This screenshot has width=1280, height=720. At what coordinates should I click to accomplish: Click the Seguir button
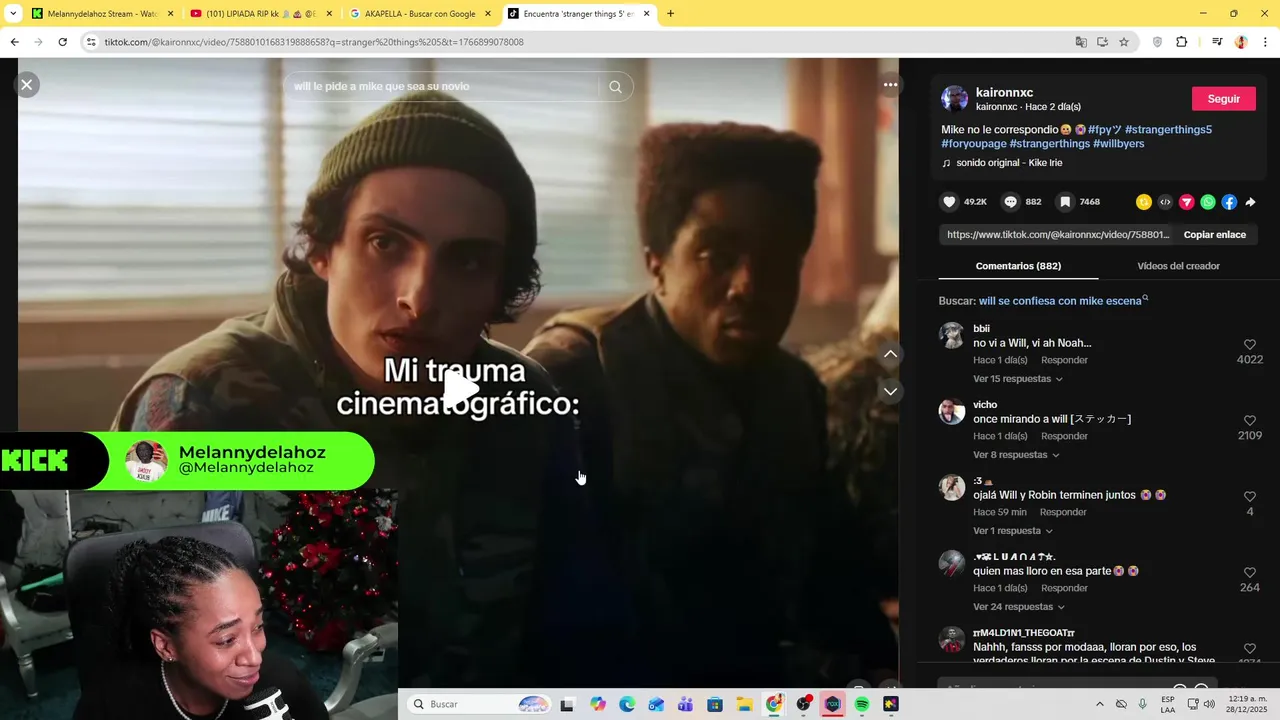(1223, 99)
